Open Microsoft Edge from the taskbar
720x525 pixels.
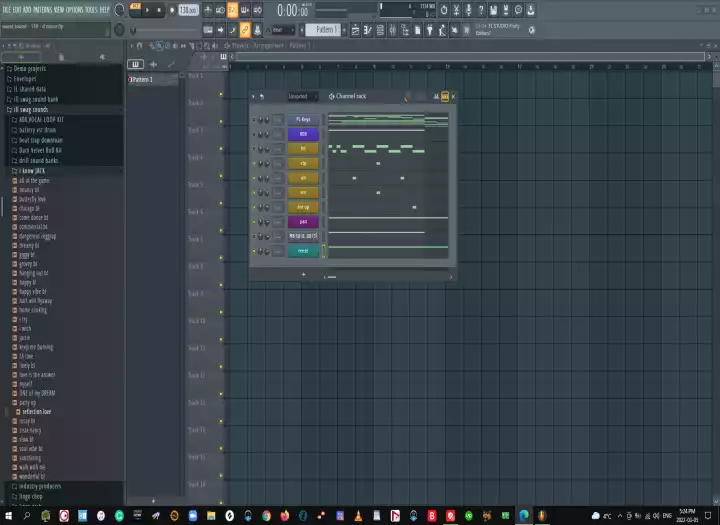click(524, 516)
